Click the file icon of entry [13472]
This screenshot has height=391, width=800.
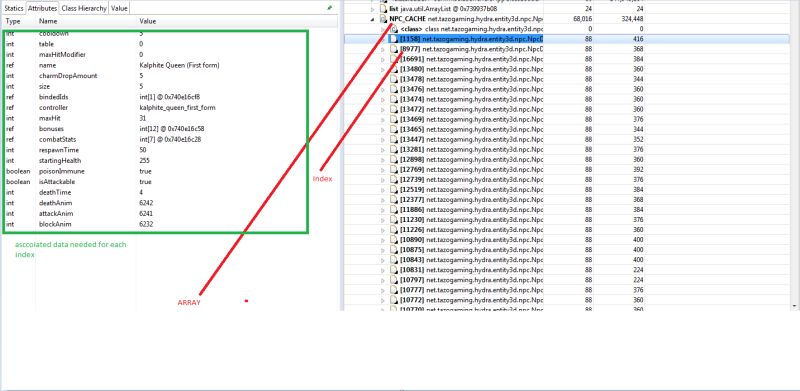(x=393, y=109)
